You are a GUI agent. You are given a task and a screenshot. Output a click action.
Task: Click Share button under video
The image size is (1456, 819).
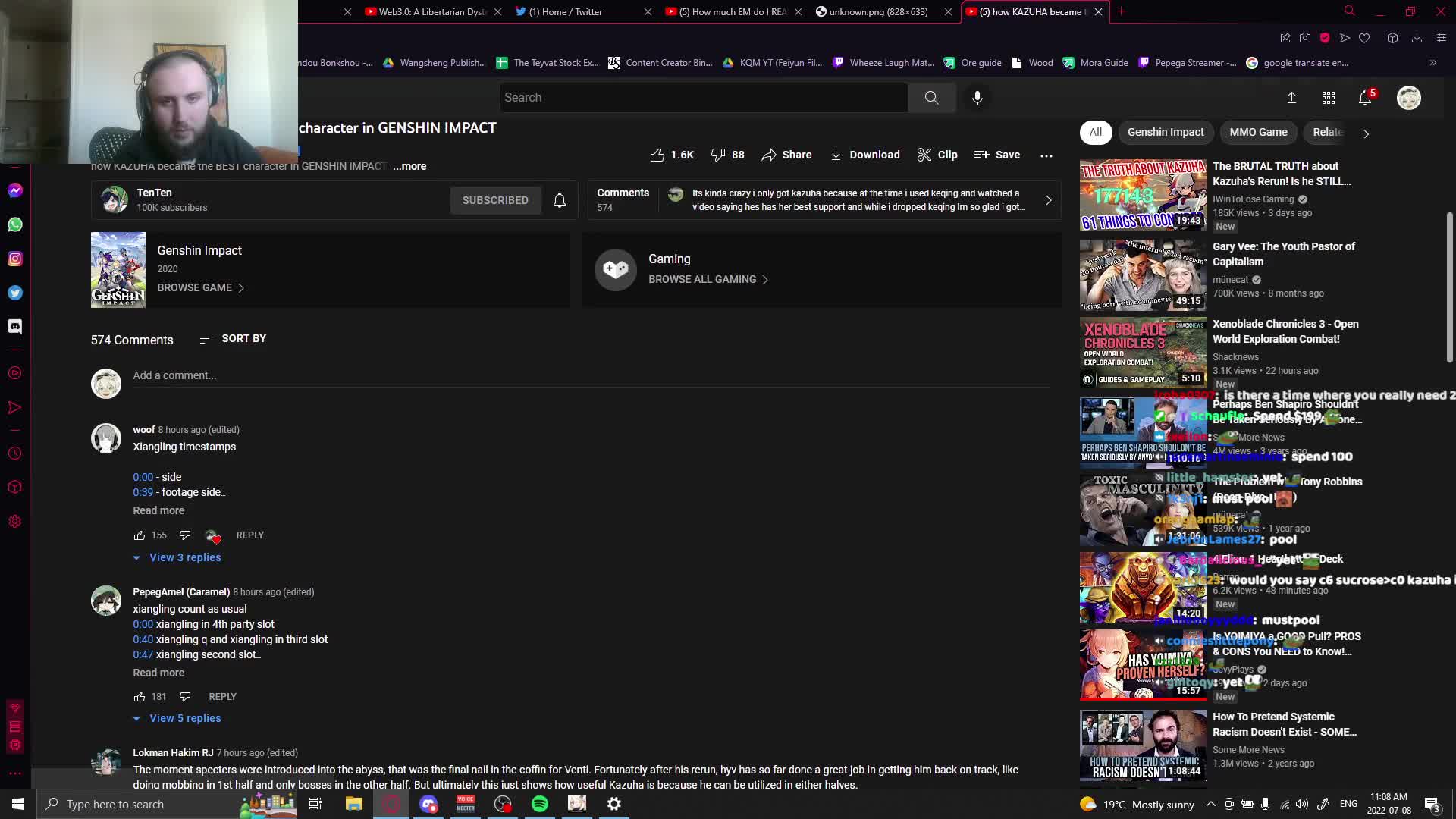pyautogui.click(x=786, y=155)
